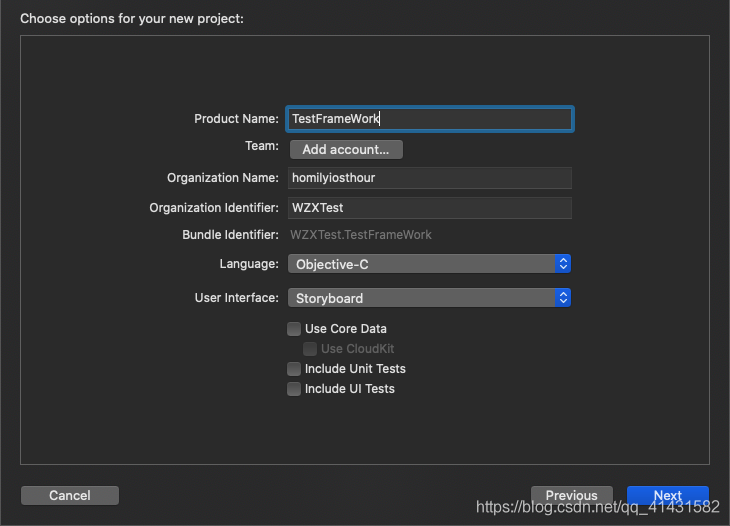
Task: Click the 'Bundle Identifier:' label
Action: click(230, 235)
